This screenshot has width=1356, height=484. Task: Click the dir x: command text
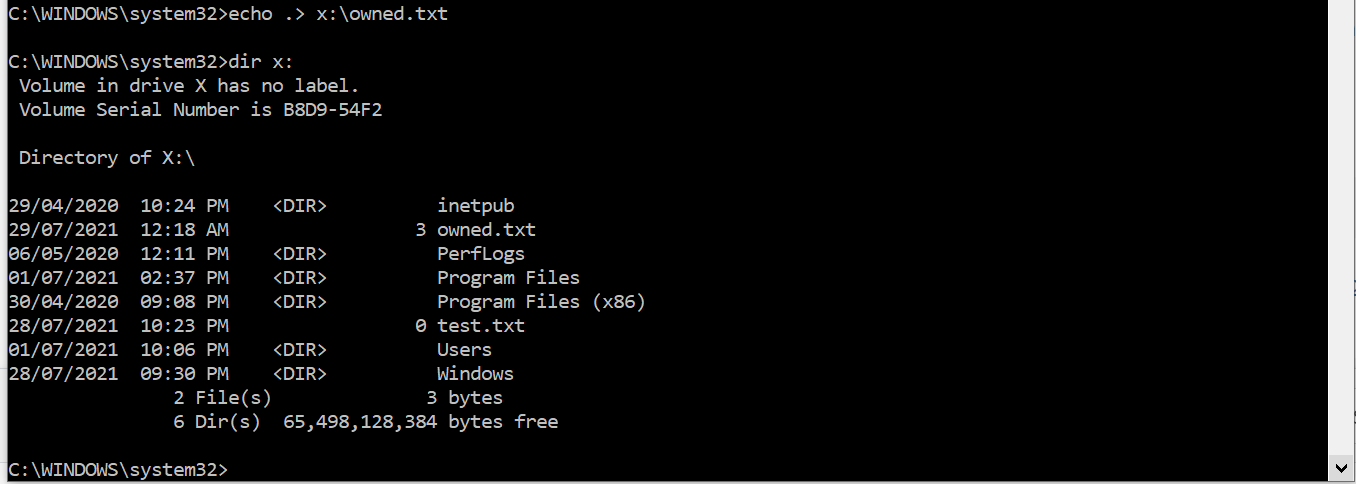[261, 62]
